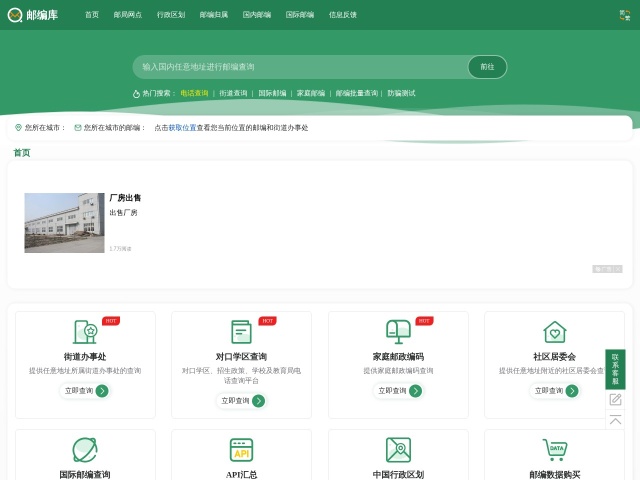
Task: Click 立即查询 button in 街道办事处 card
Action: (x=85, y=391)
